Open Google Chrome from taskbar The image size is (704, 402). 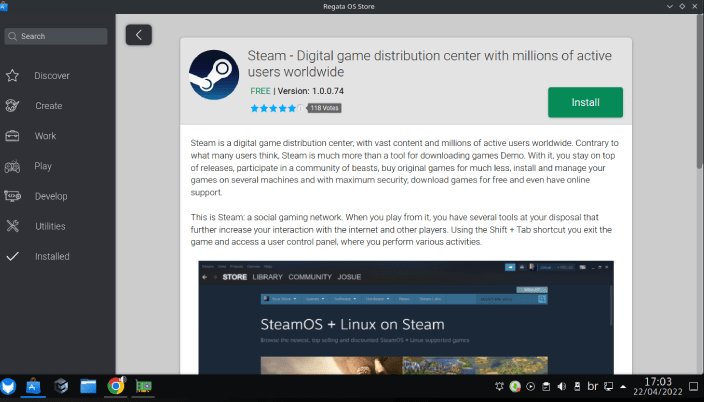[x=116, y=386]
